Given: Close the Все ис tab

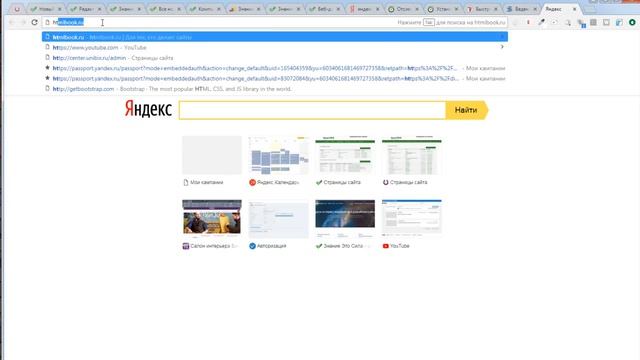Looking at the screenshot, I should point(179,9).
